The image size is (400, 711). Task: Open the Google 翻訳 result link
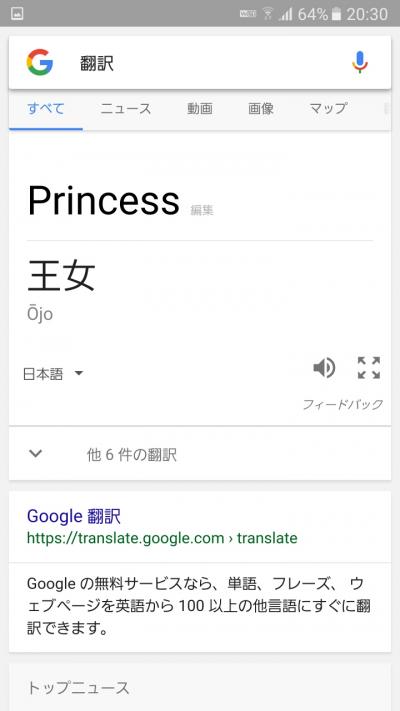point(74,516)
